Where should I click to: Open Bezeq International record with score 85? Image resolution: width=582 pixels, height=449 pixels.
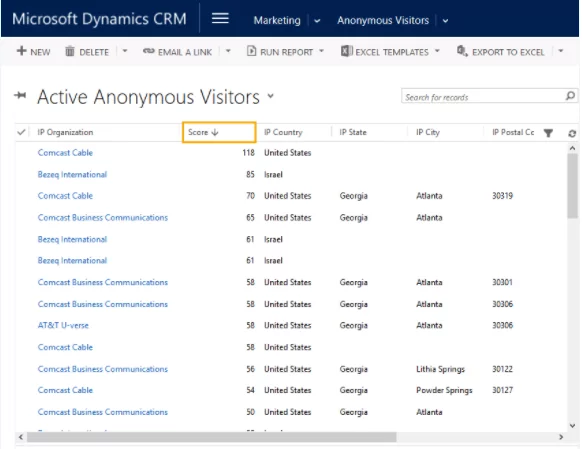point(72,174)
